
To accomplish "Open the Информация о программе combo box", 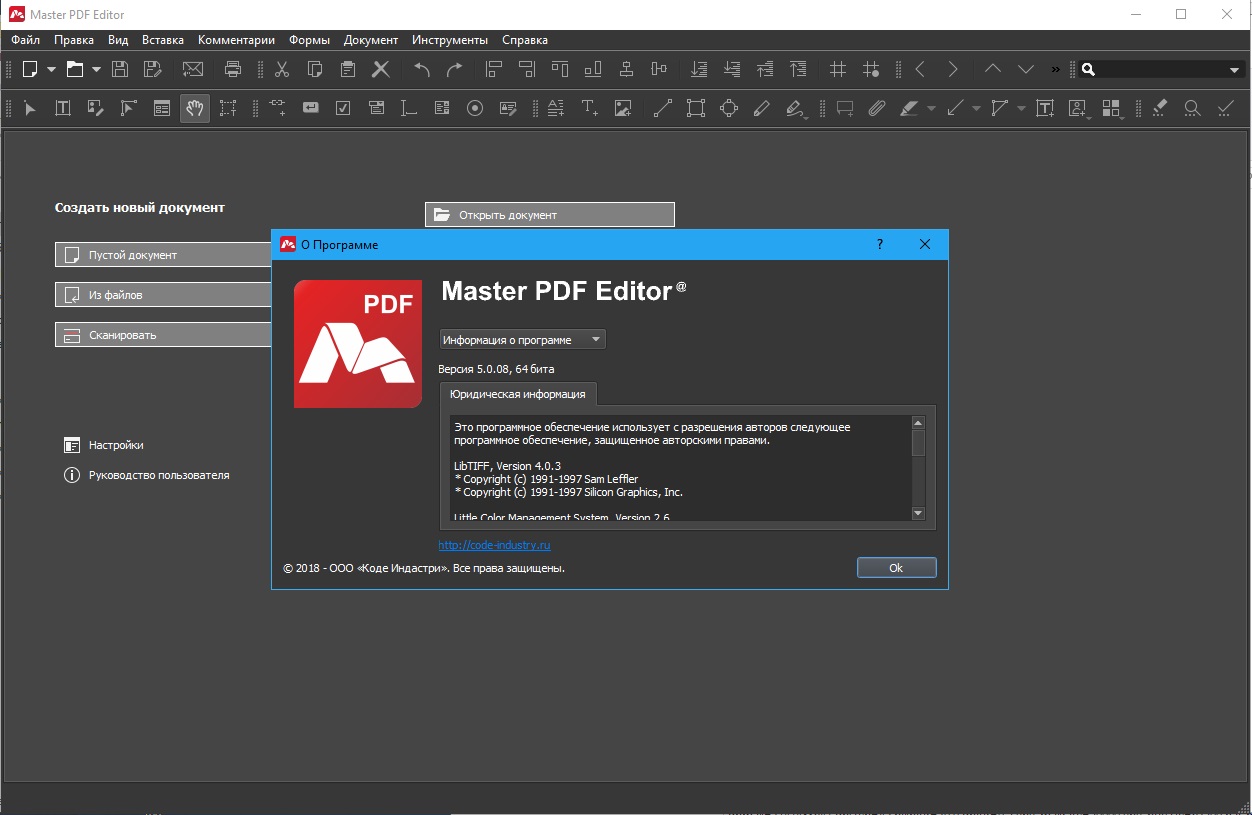I will (x=522, y=340).
